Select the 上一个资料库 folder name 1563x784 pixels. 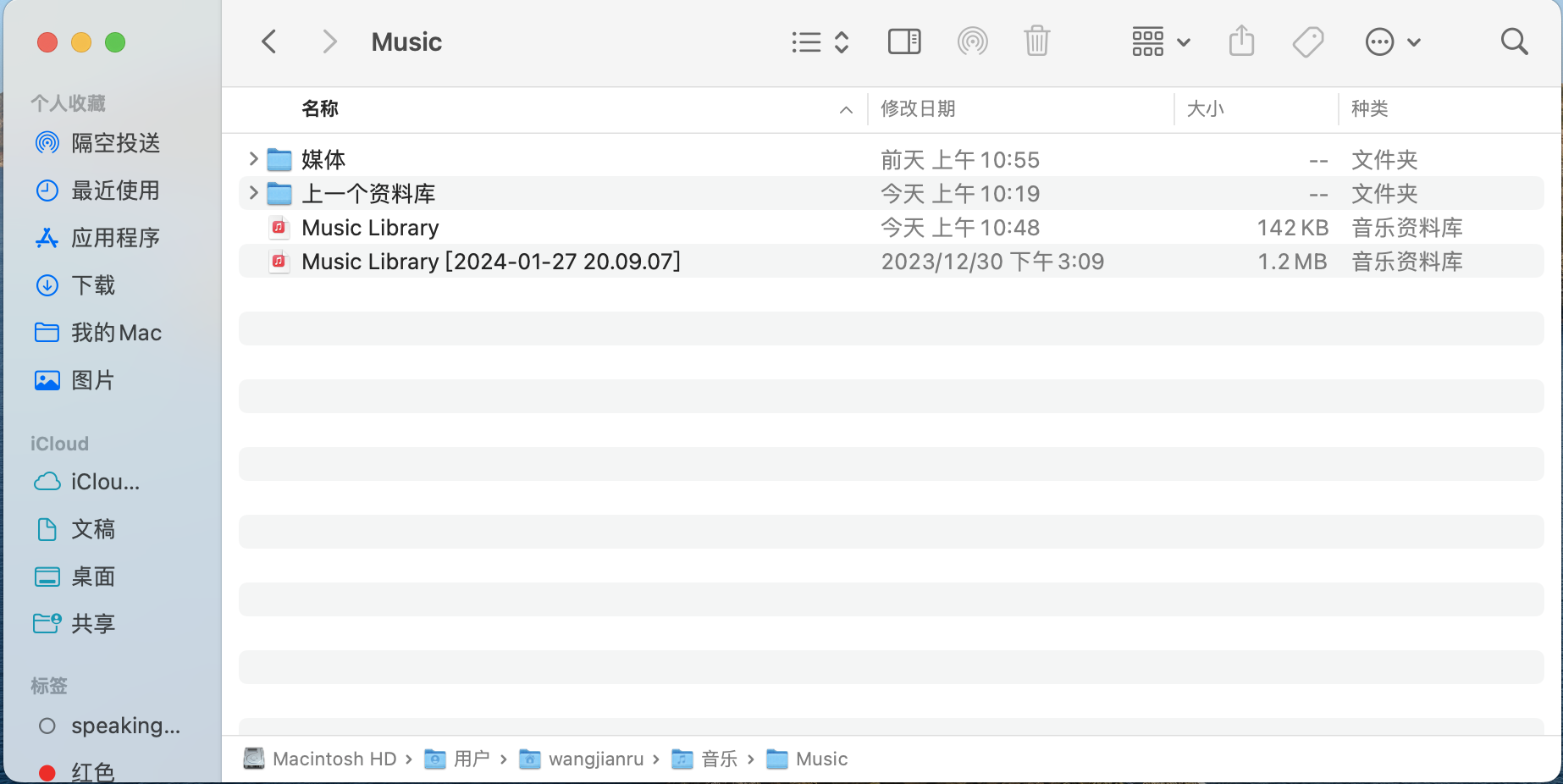pos(368,193)
